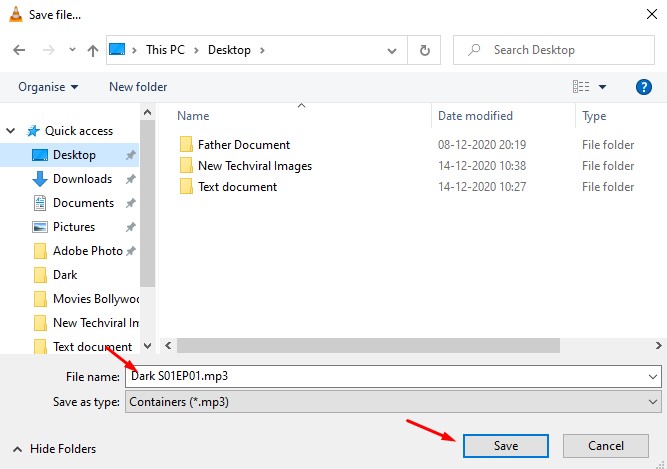This screenshot has width=667, height=469.
Task: Click the search magnifier icon
Action: click(x=474, y=50)
